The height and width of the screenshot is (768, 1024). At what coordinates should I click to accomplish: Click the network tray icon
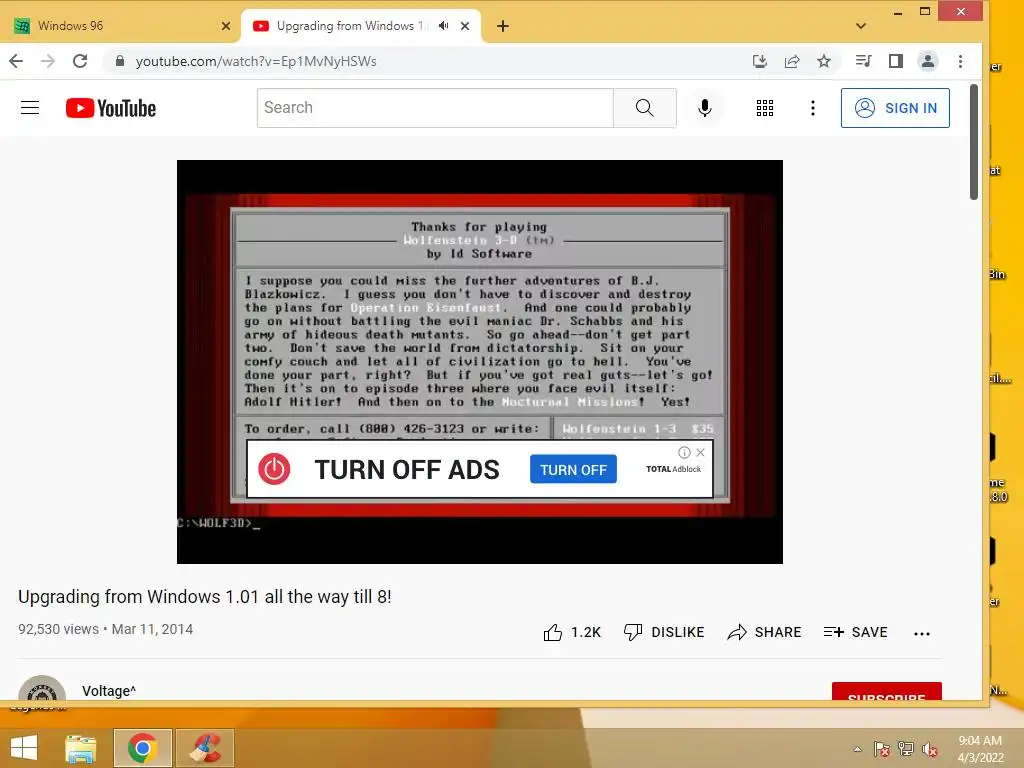point(906,748)
